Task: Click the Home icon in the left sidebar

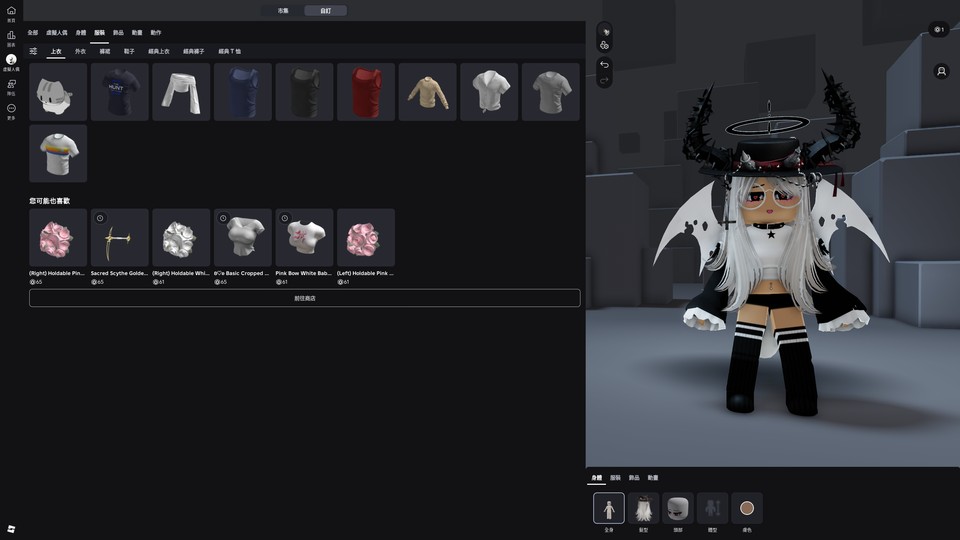Action: [x=11, y=12]
